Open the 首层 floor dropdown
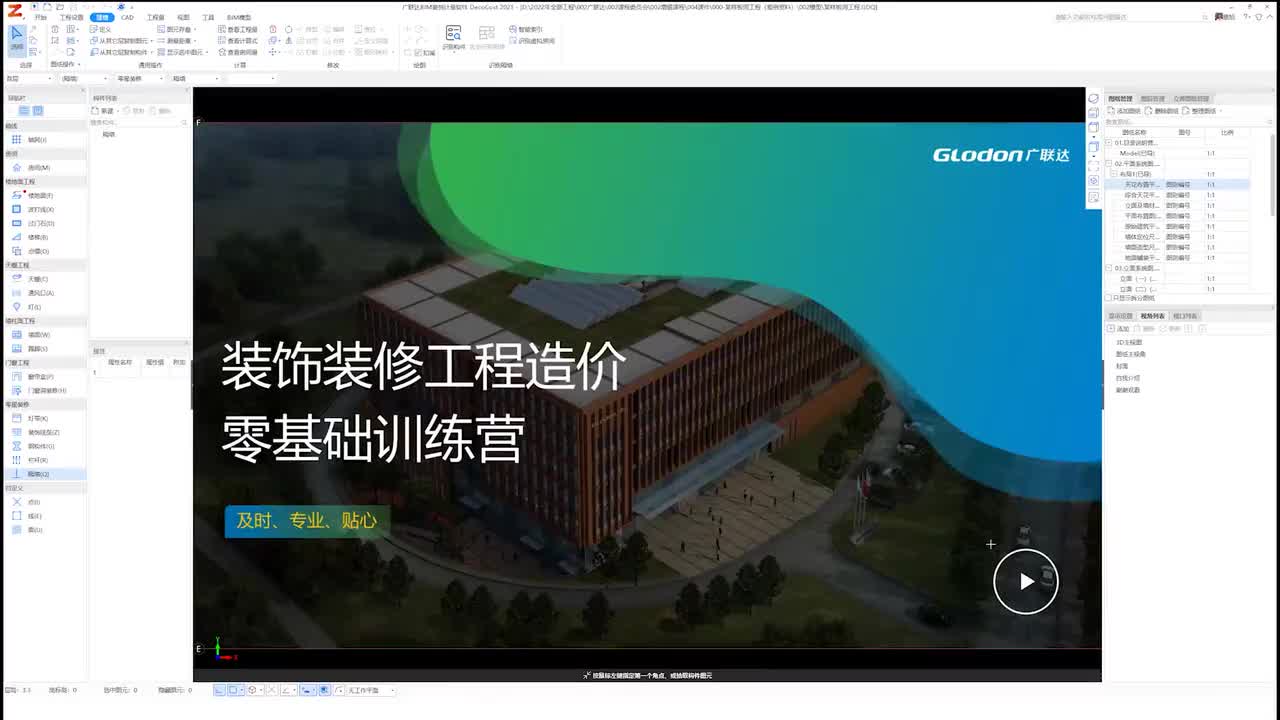Image resolution: width=1280 pixels, height=720 pixels. coord(29,78)
